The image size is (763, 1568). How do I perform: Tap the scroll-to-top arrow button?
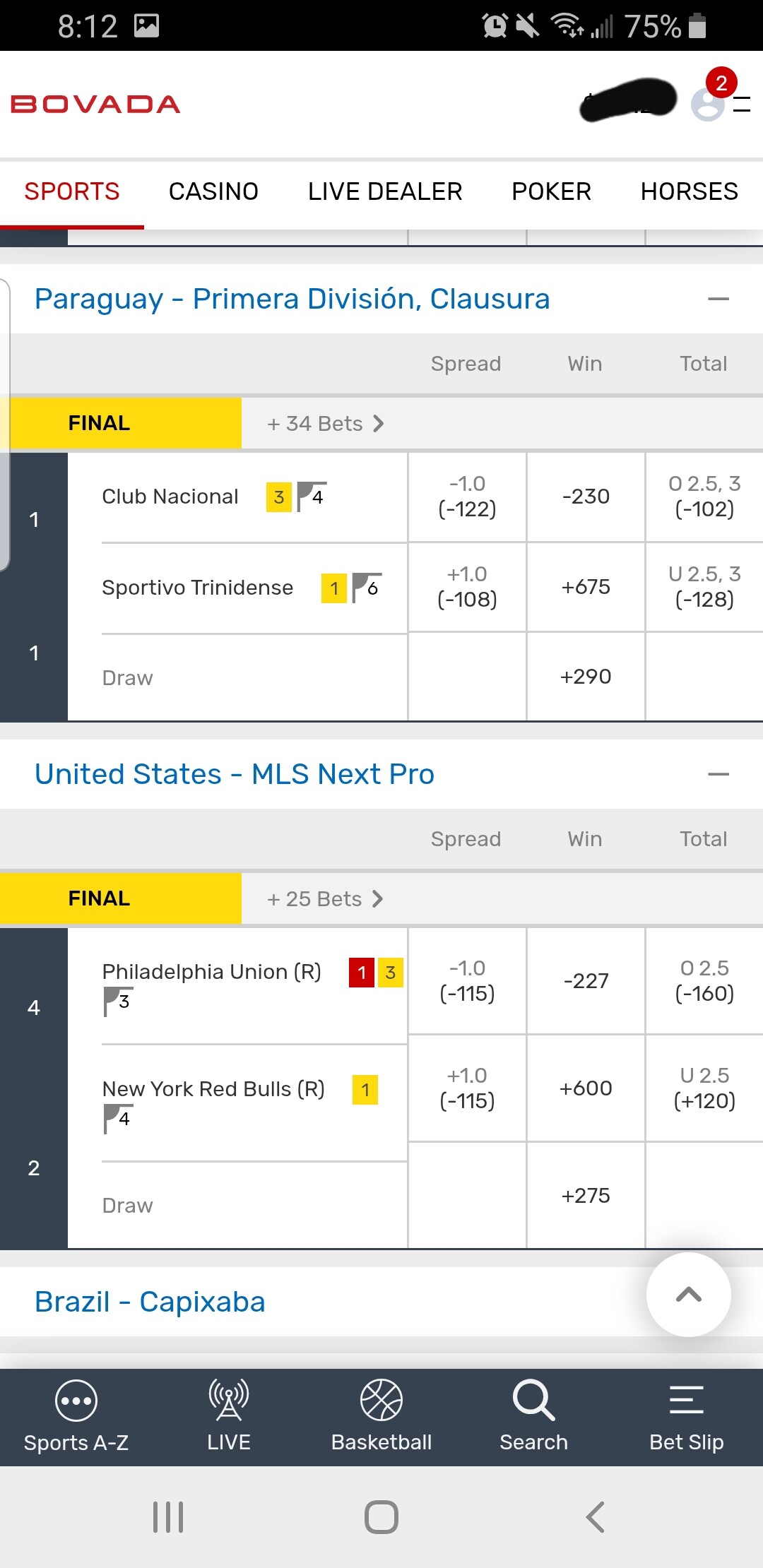[688, 1295]
